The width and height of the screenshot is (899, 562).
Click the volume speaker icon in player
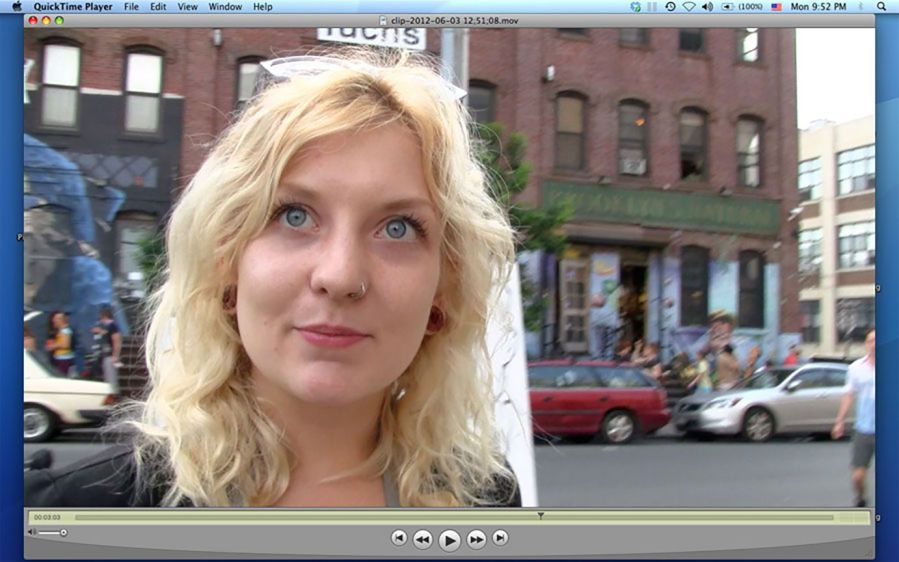pyautogui.click(x=32, y=532)
